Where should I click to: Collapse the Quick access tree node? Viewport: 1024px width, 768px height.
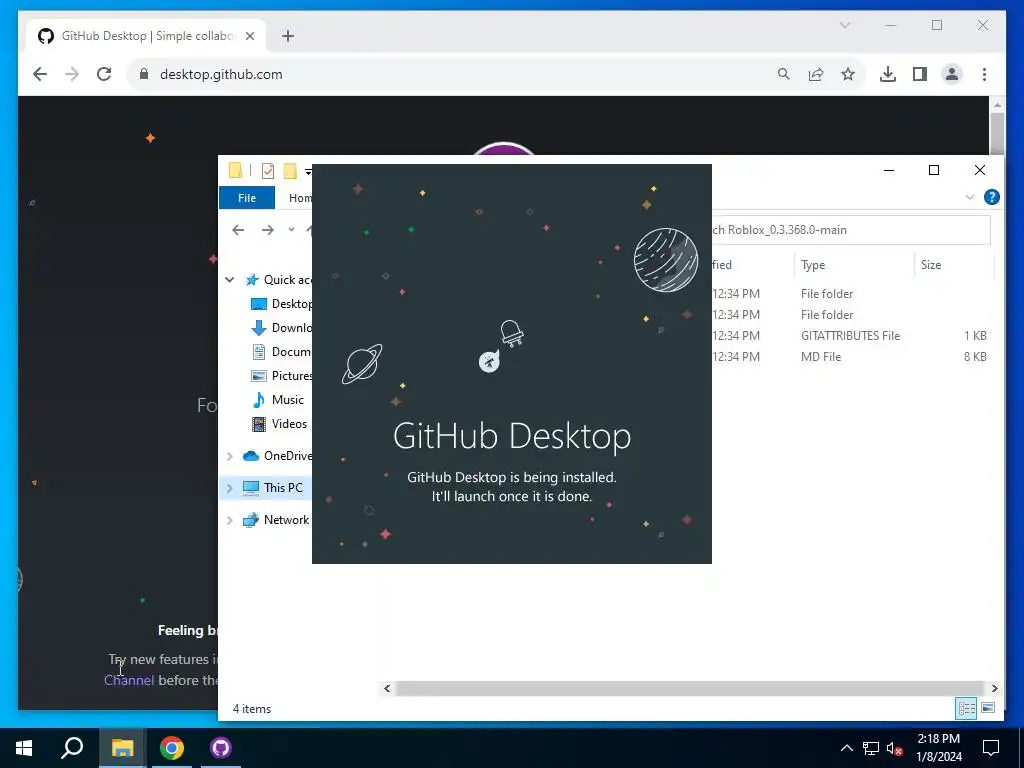pyautogui.click(x=229, y=280)
